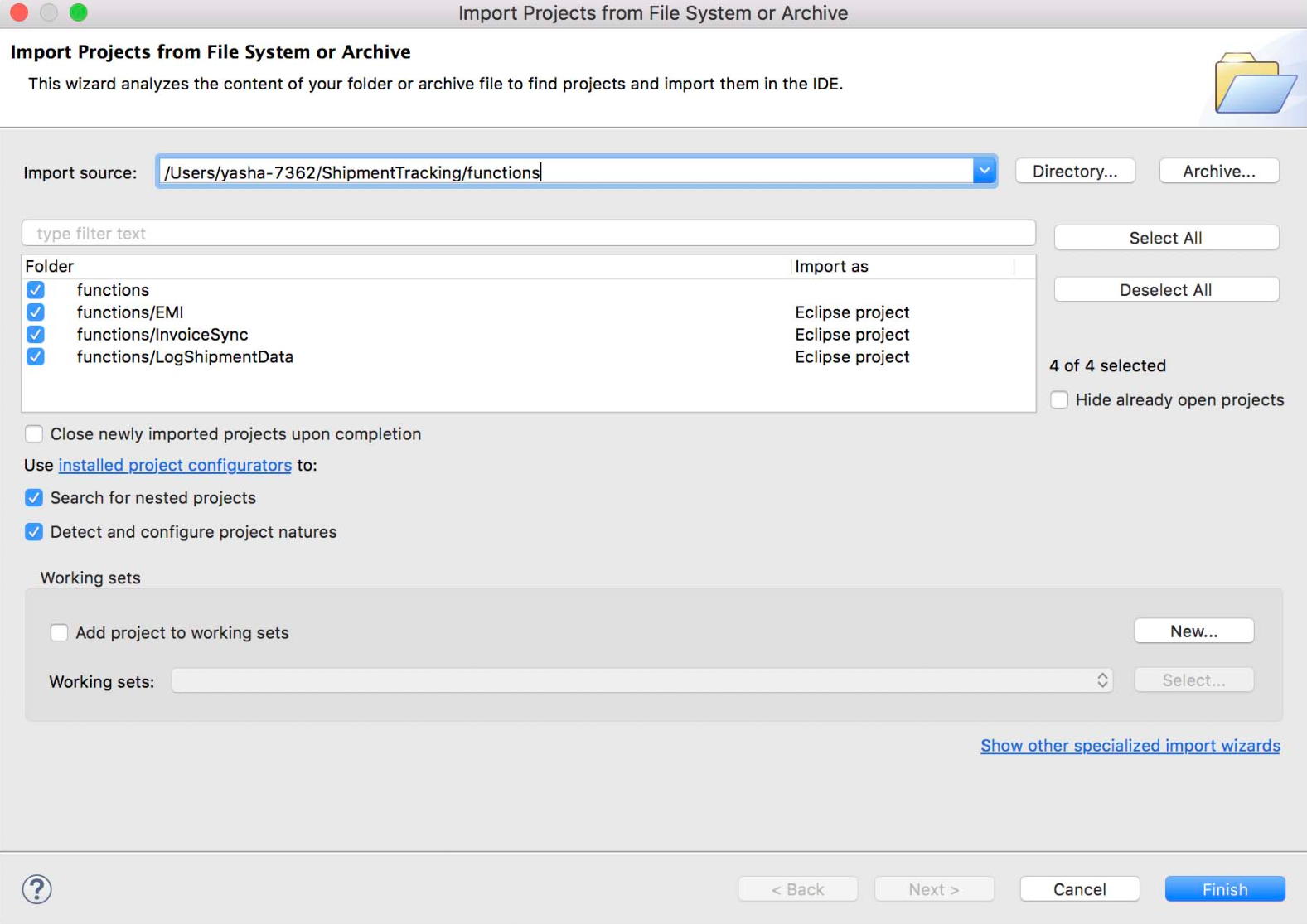The height and width of the screenshot is (924, 1307).
Task: Close the dialog with red window button
Action: (x=19, y=12)
